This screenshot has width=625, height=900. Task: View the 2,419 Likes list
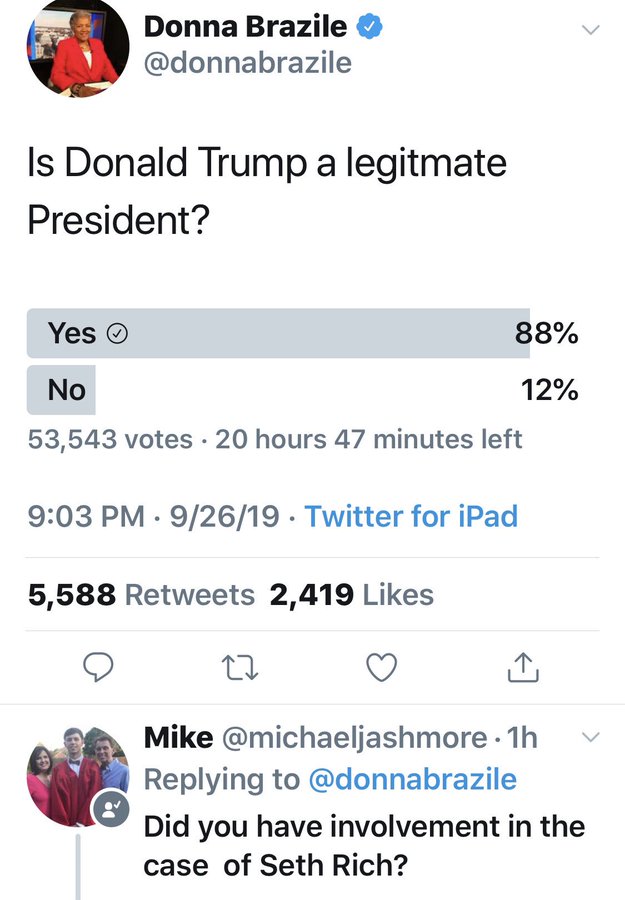352,595
